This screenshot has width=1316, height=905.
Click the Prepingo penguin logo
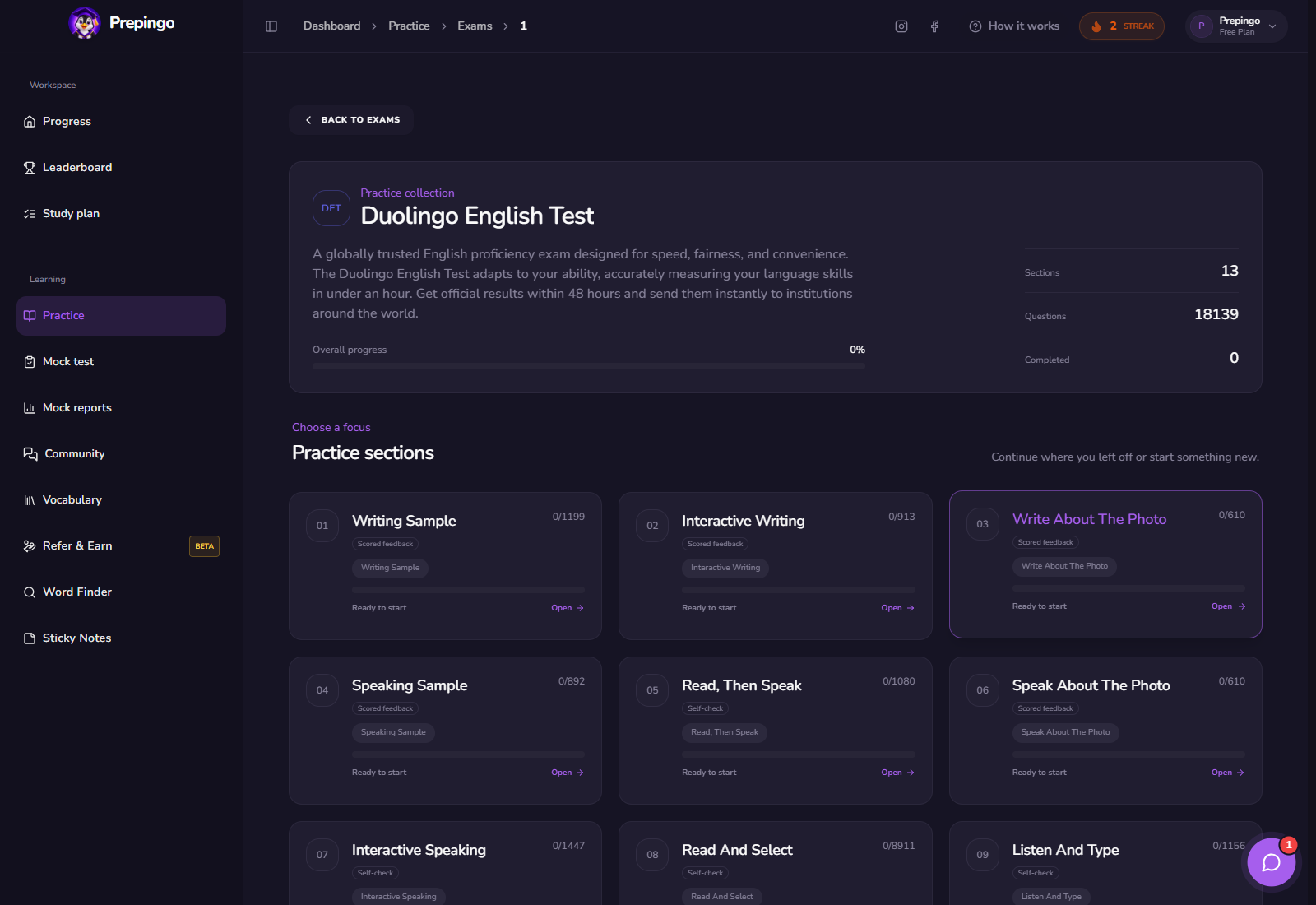click(x=84, y=23)
